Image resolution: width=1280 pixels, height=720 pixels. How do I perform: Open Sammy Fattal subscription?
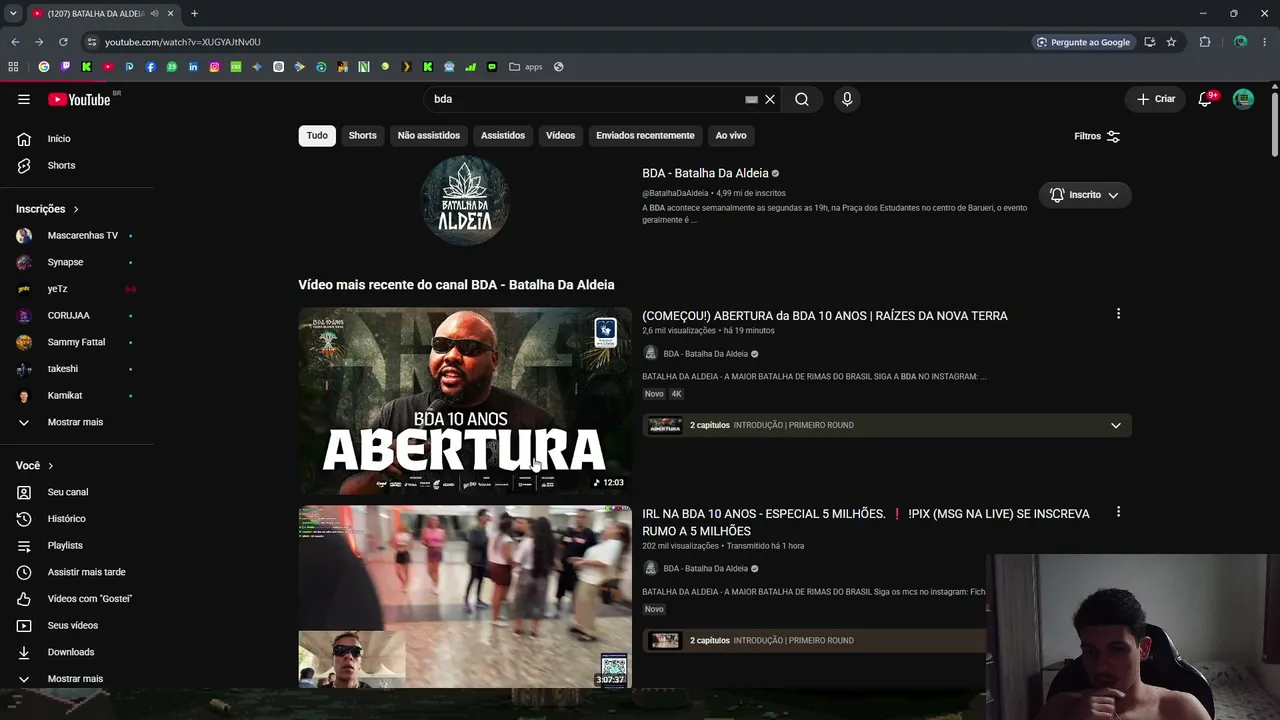76,342
